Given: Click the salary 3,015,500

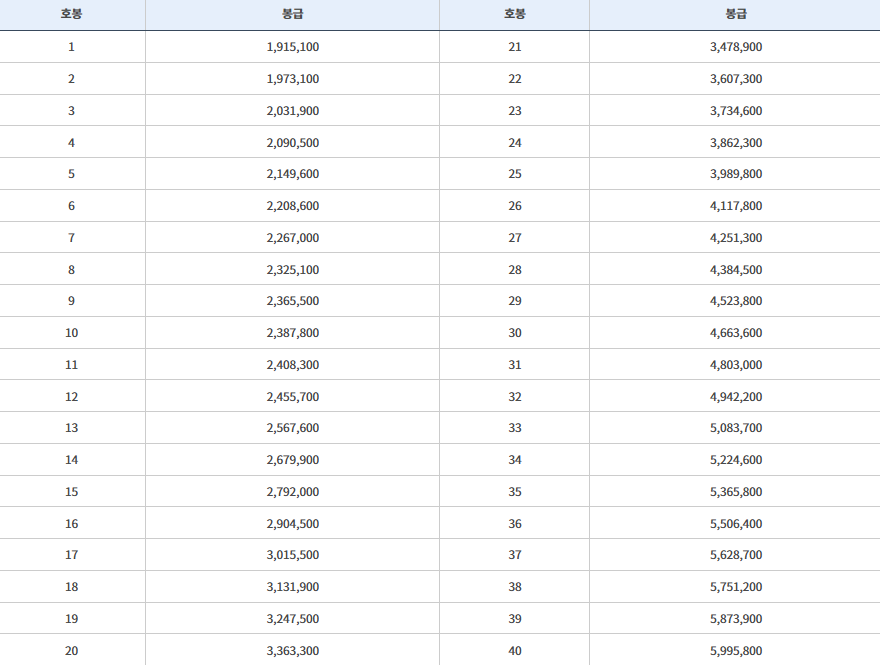Looking at the screenshot, I should [x=292, y=554].
